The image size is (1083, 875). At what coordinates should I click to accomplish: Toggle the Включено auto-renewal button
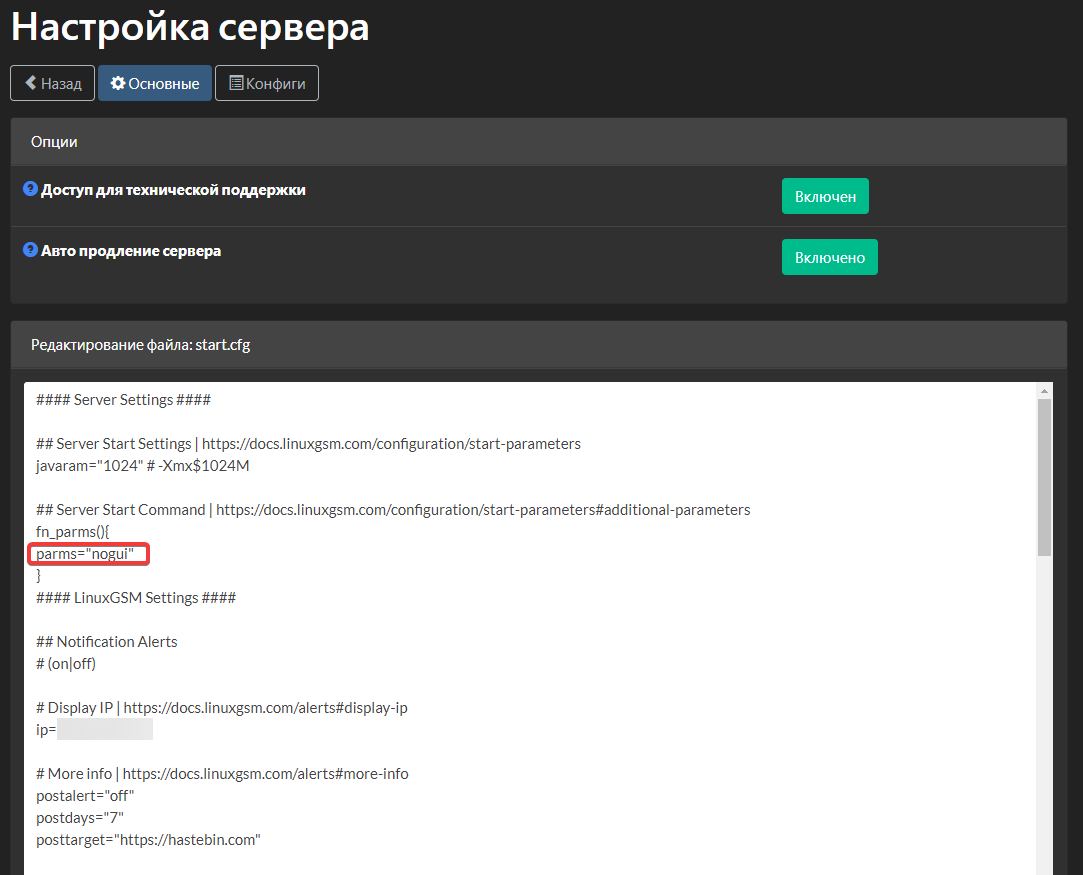pyautogui.click(x=830, y=257)
